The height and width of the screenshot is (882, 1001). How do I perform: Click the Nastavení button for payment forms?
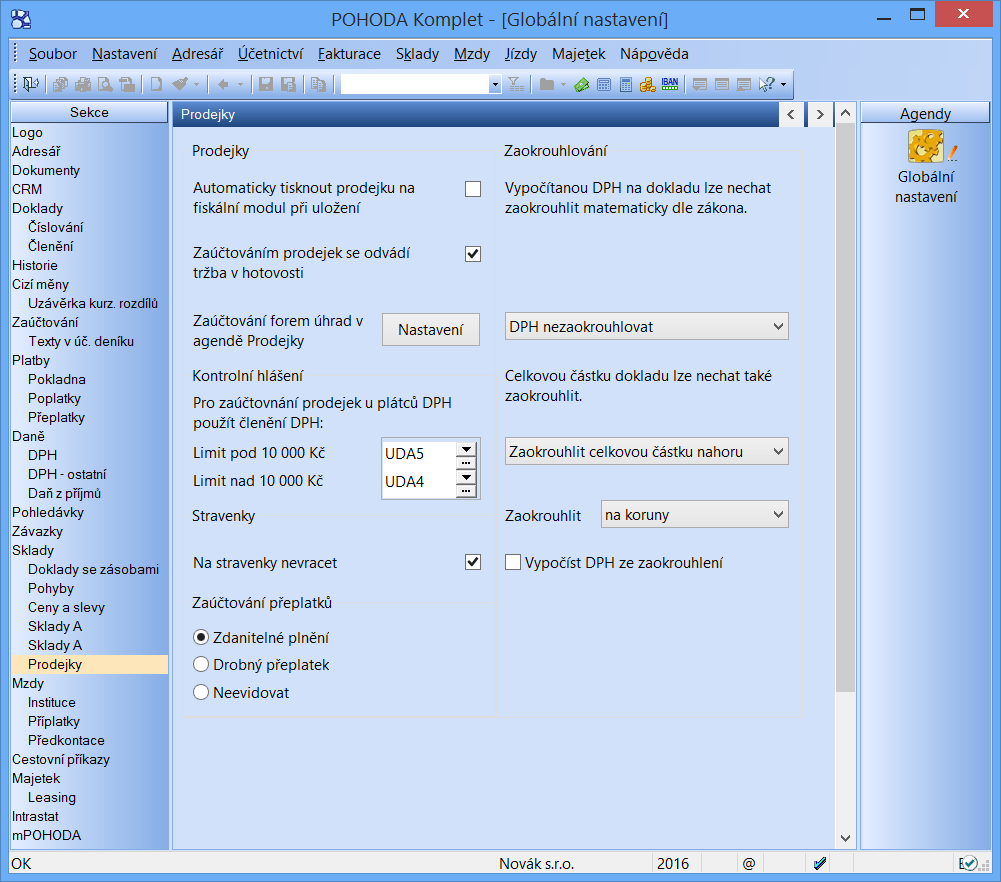pos(430,330)
